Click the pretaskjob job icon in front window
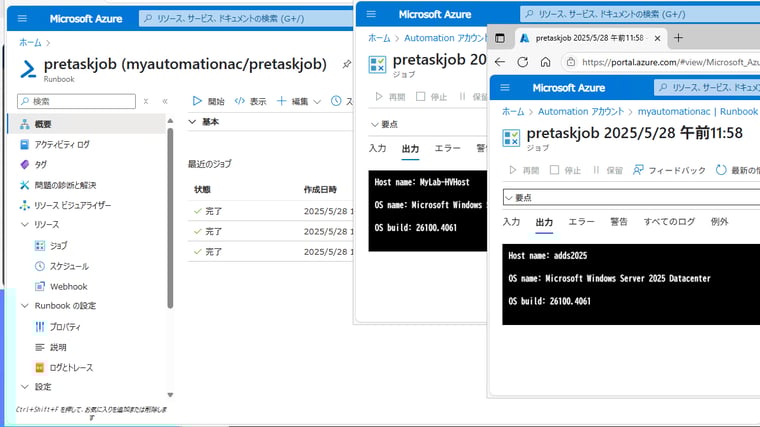 [x=511, y=137]
